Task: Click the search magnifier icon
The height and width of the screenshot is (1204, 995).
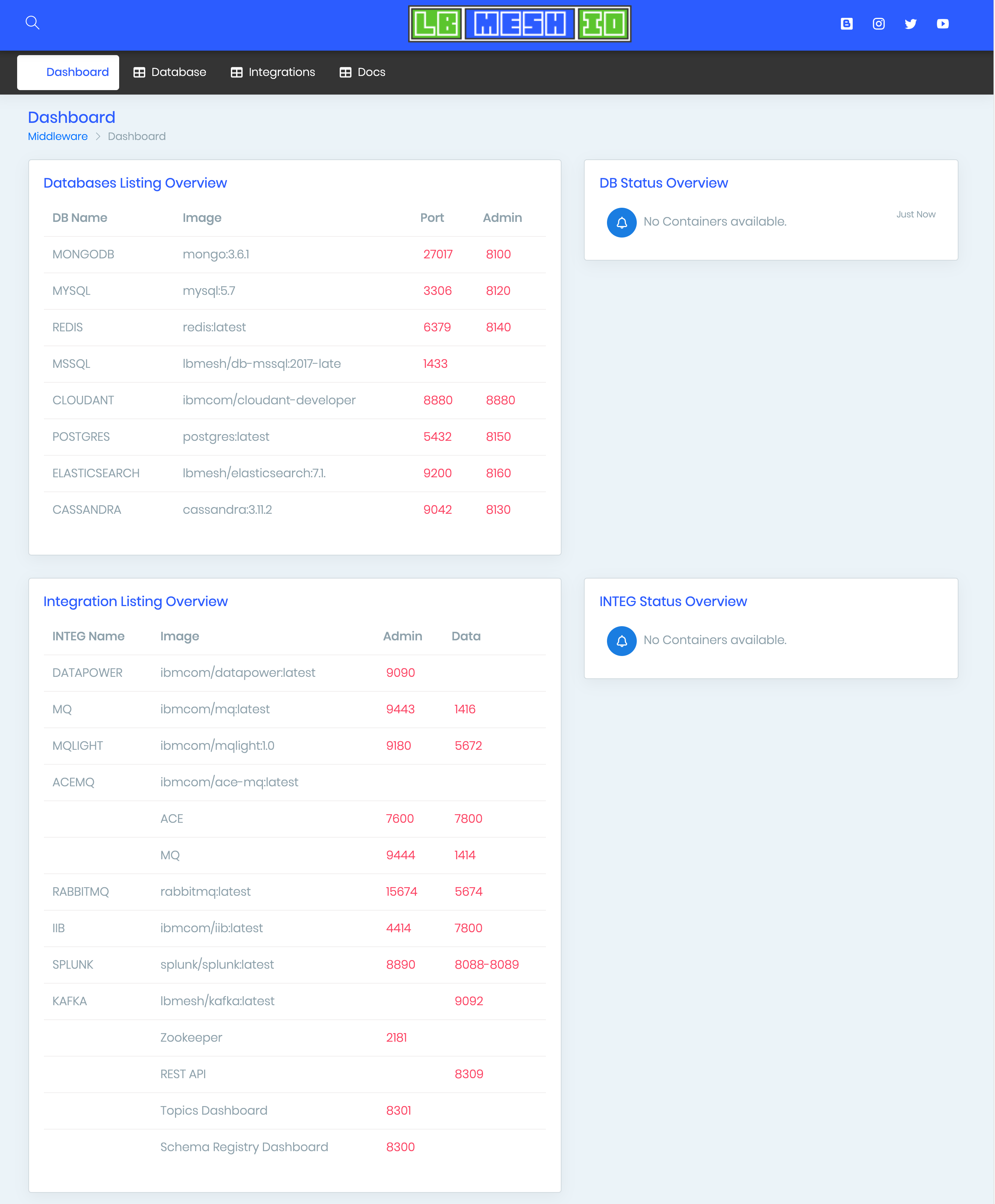Action: tap(33, 22)
